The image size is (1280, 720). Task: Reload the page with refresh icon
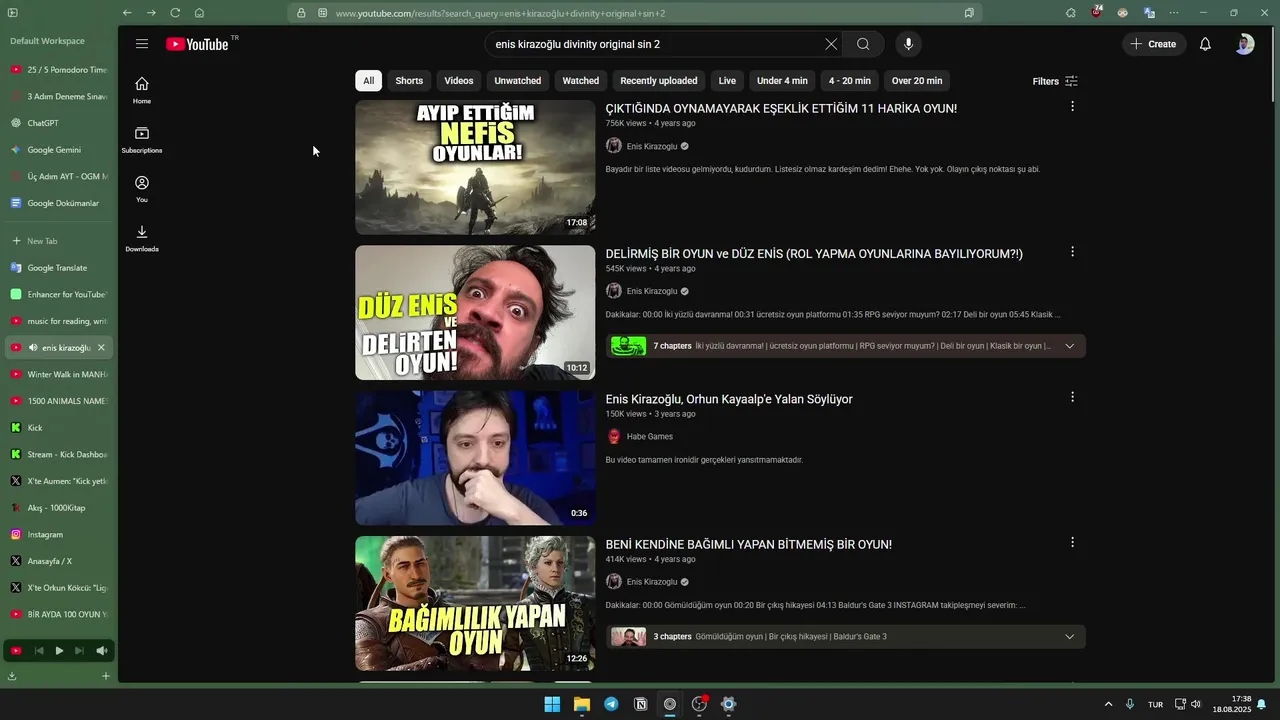pos(175,13)
